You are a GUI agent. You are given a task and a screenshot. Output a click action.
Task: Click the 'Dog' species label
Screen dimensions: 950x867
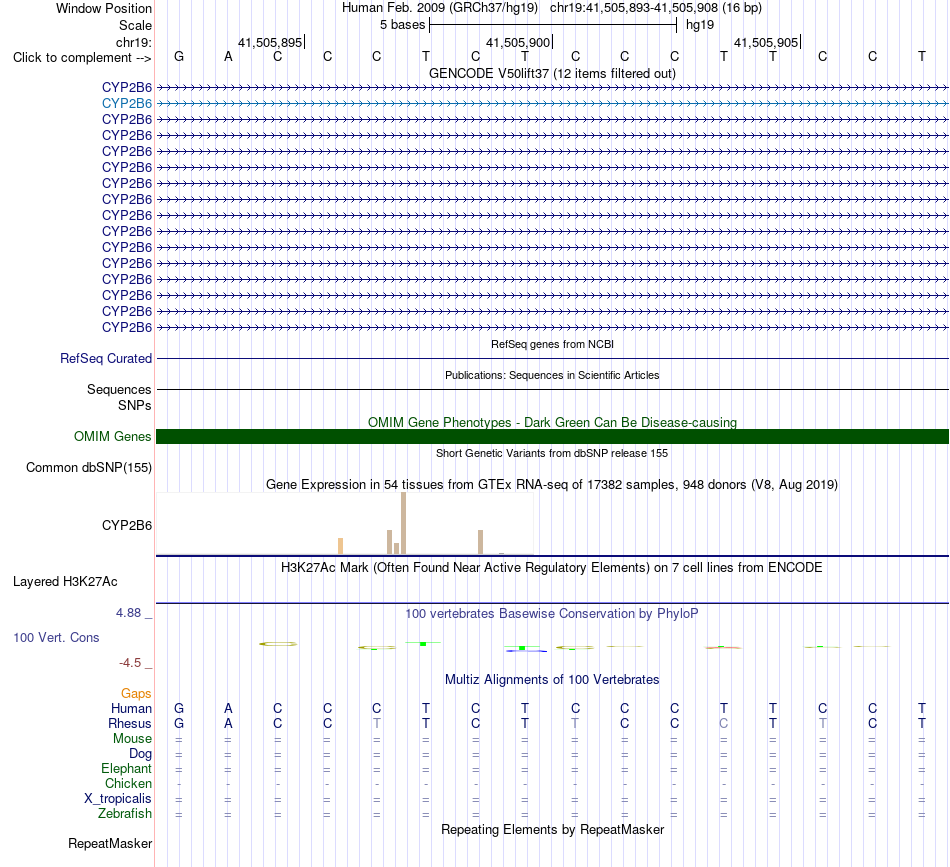[140, 754]
